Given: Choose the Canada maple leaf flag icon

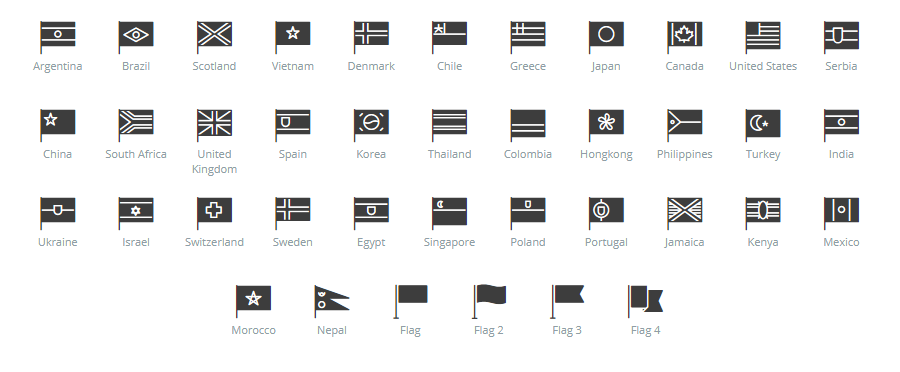Looking at the screenshot, I should point(684,37).
